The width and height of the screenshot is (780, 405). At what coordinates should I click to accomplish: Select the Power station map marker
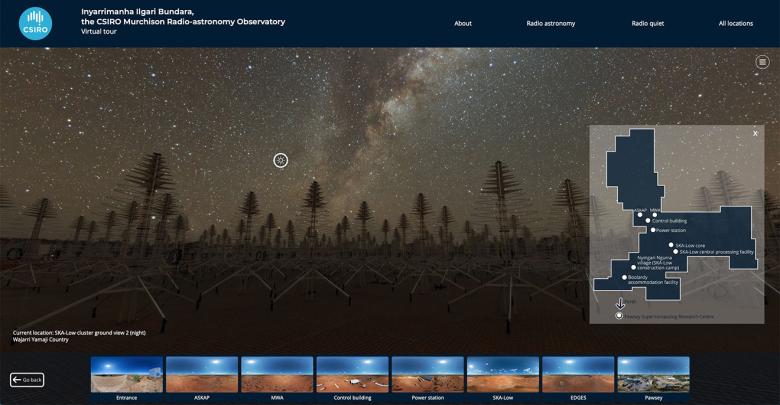653,230
